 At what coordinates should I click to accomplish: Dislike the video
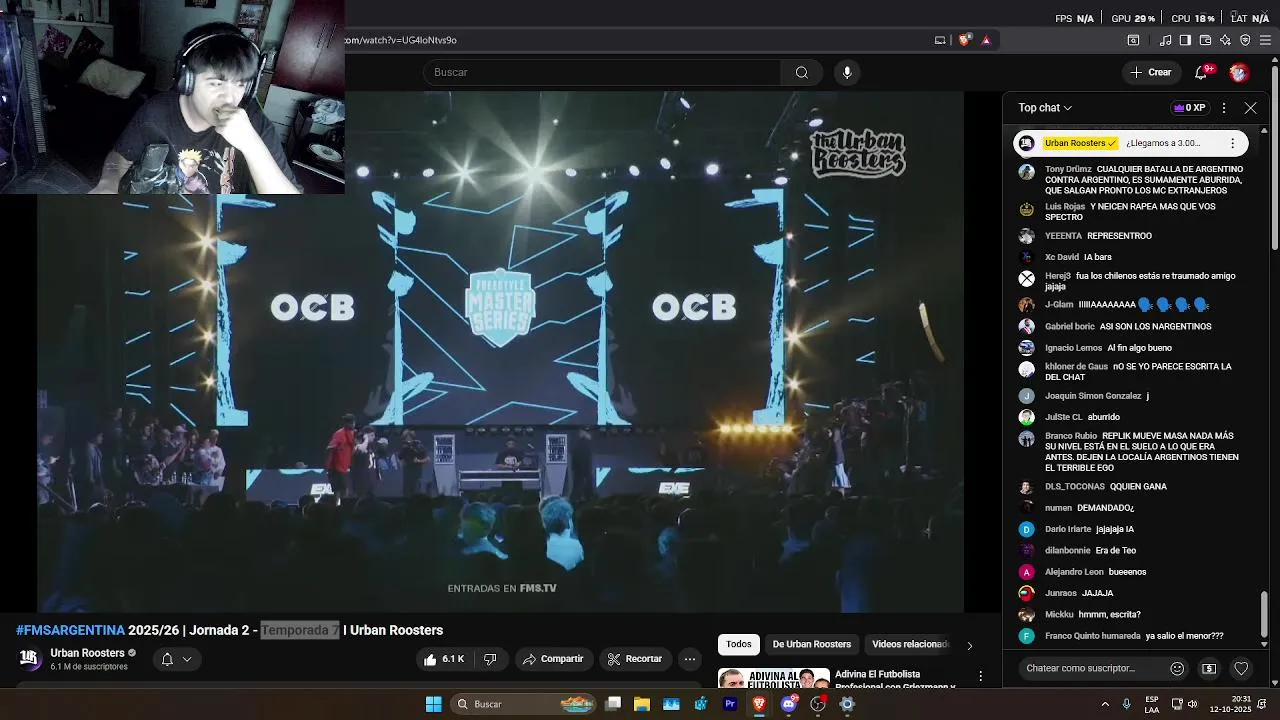point(490,659)
